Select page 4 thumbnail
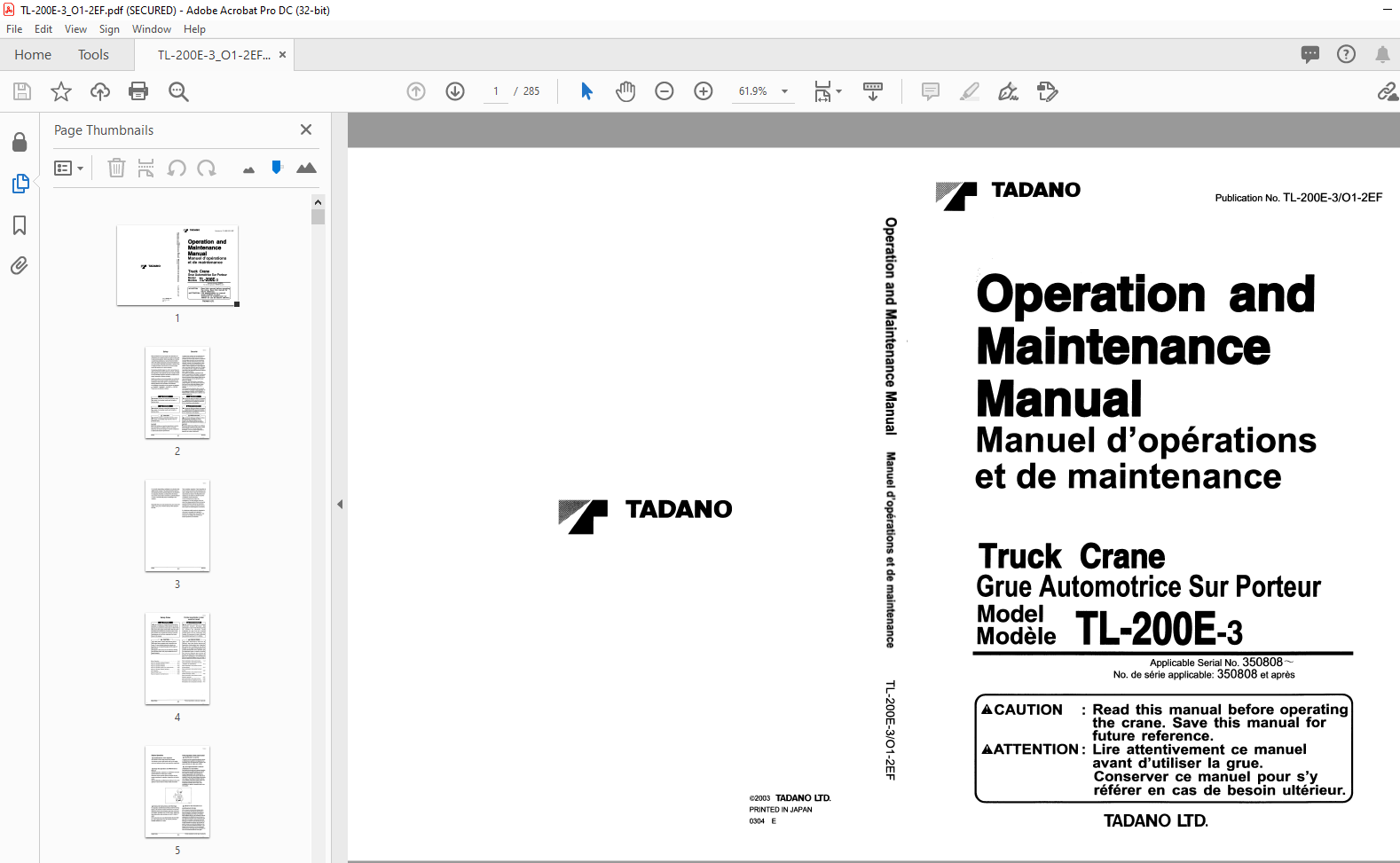The height and width of the screenshot is (863, 1400). pyautogui.click(x=177, y=659)
